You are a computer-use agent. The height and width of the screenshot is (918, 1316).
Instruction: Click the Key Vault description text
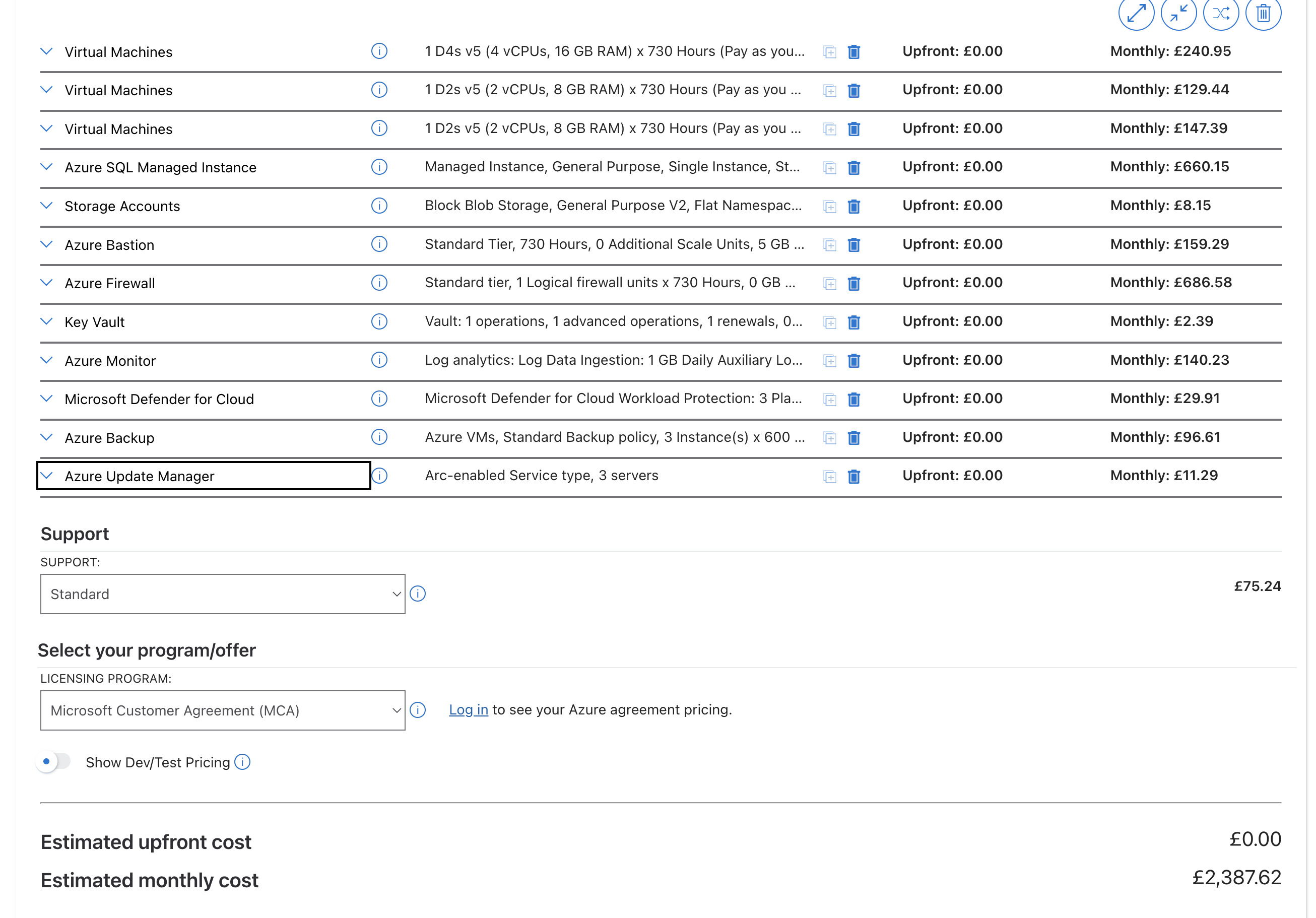[x=613, y=321]
